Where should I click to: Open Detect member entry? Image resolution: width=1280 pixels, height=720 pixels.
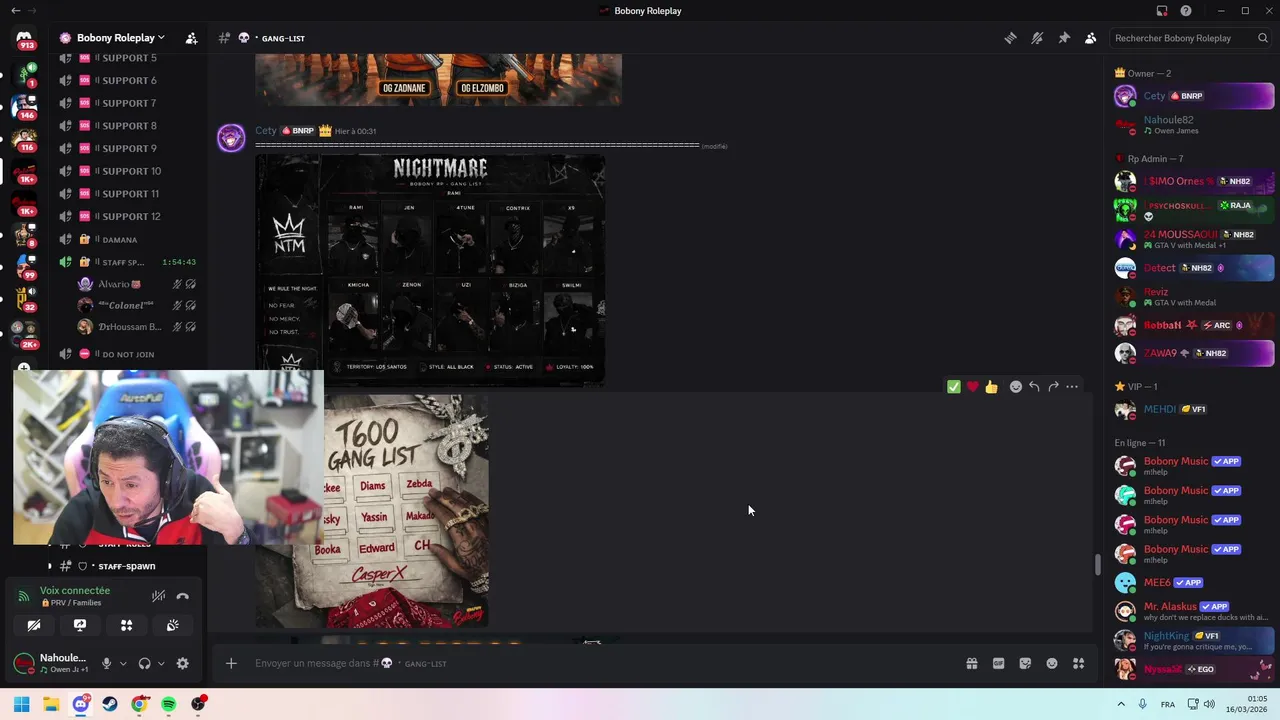coord(1194,268)
